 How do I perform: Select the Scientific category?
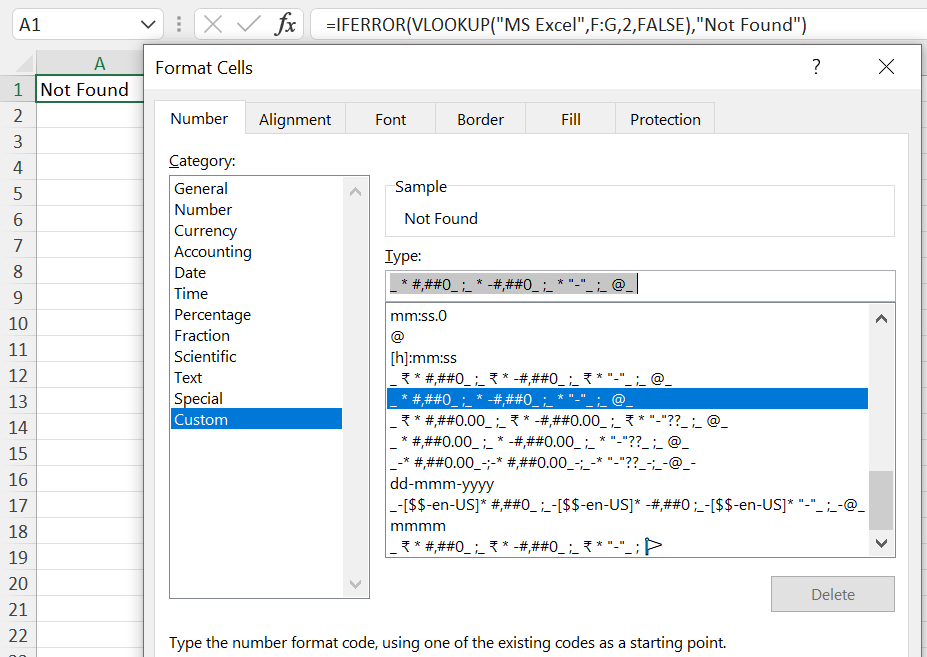(x=256, y=356)
